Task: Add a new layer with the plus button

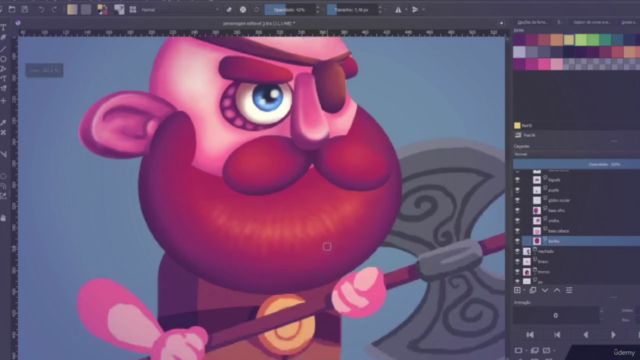Action: pyautogui.click(x=518, y=290)
